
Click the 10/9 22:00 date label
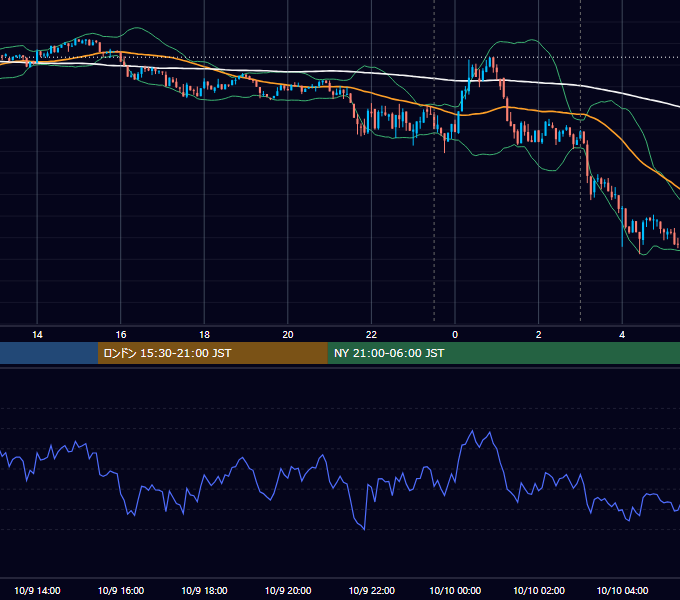tap(372, 590)
